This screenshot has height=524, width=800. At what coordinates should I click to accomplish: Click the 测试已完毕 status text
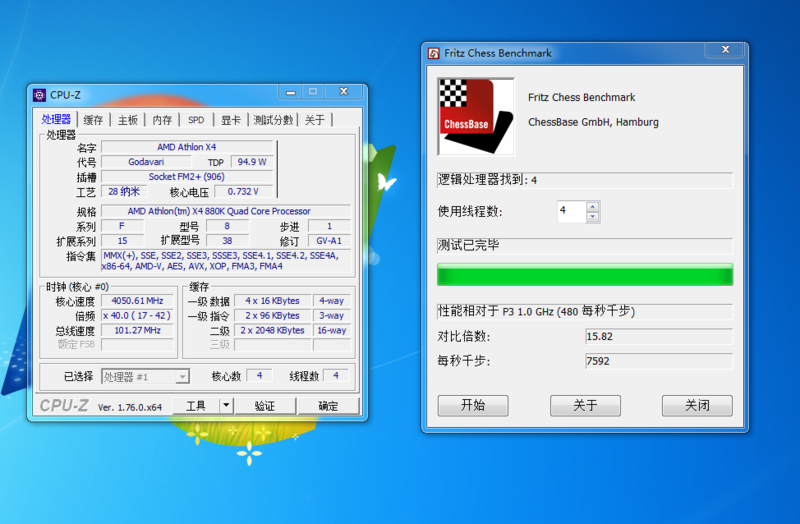pyautogui.click(x=468, y=245)
